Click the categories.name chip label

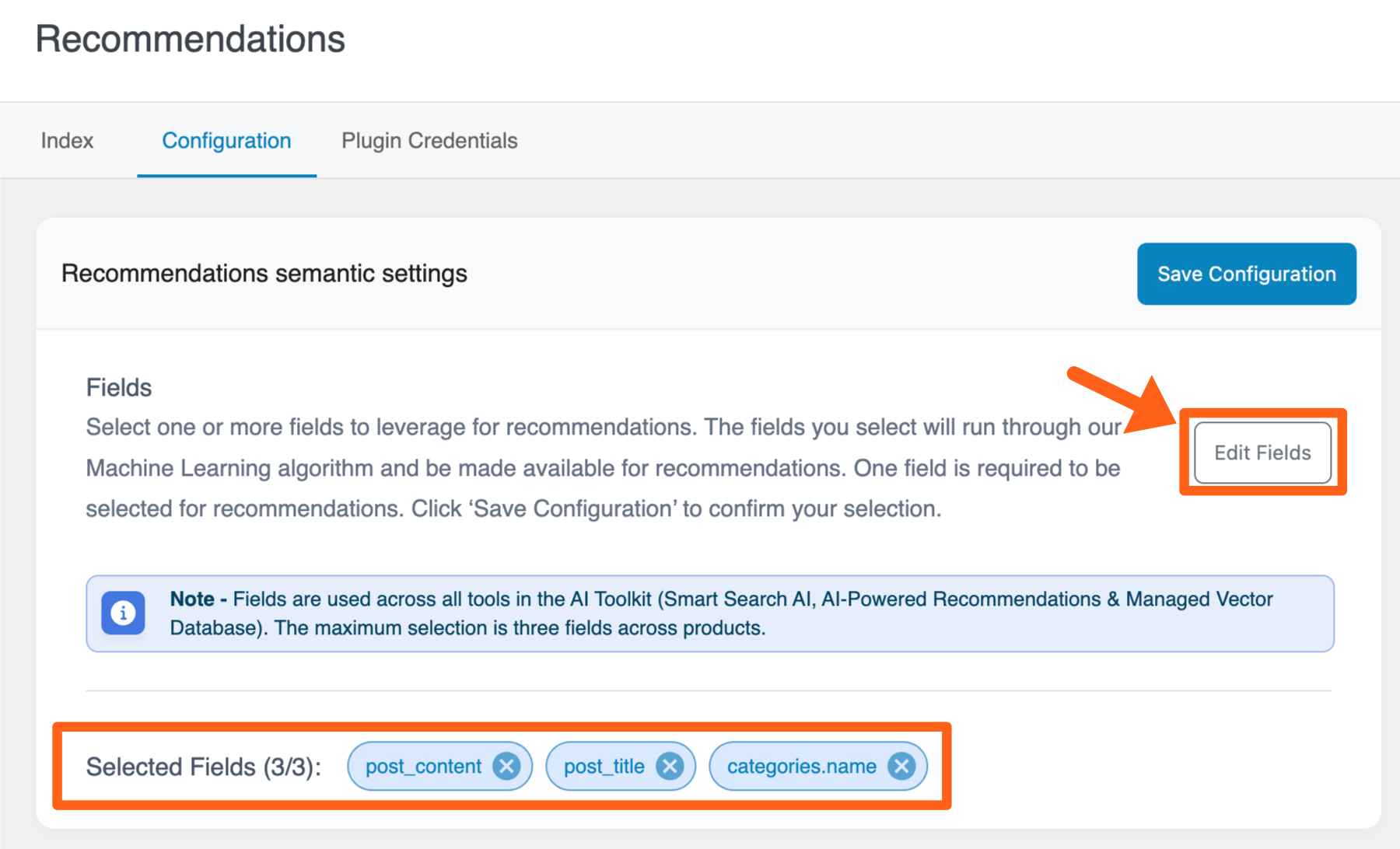(801, 767)
